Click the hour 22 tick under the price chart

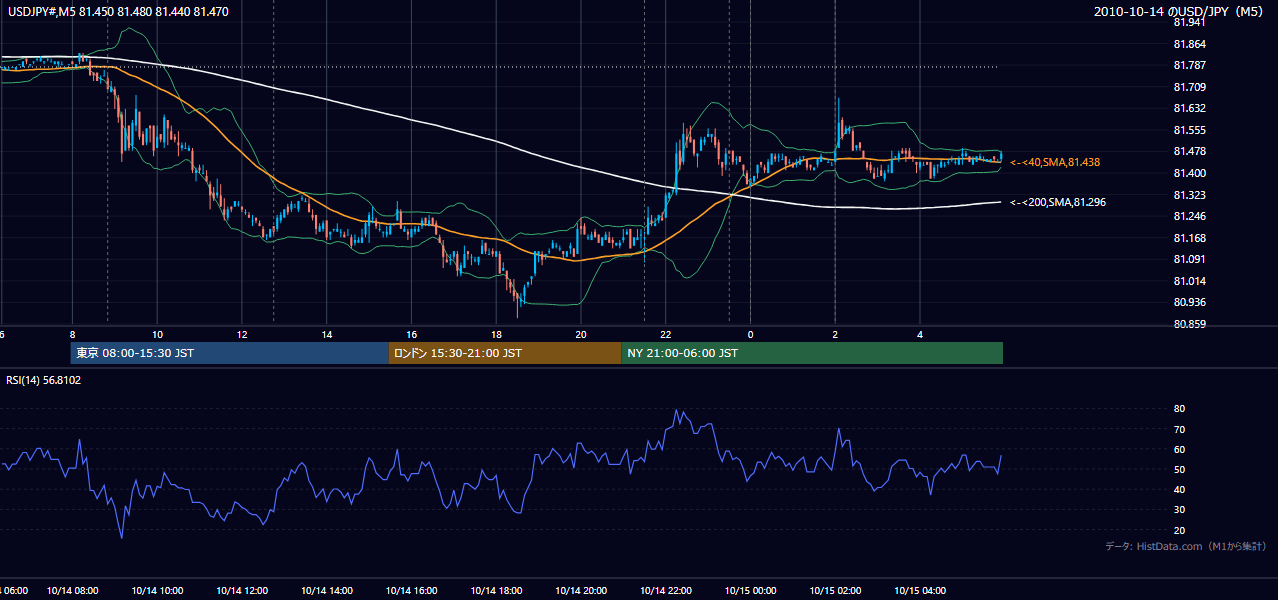click(666, 334)
